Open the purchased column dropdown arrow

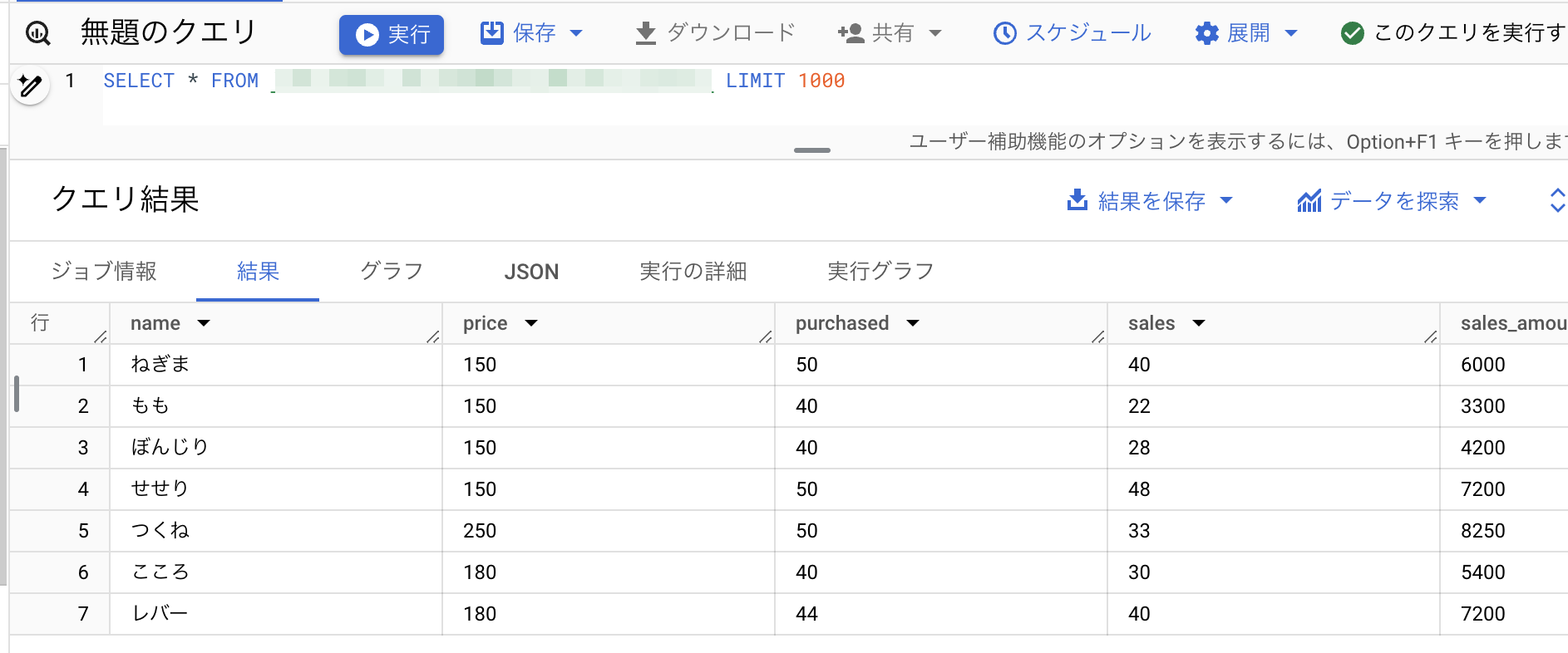click(x=913, y=323)
